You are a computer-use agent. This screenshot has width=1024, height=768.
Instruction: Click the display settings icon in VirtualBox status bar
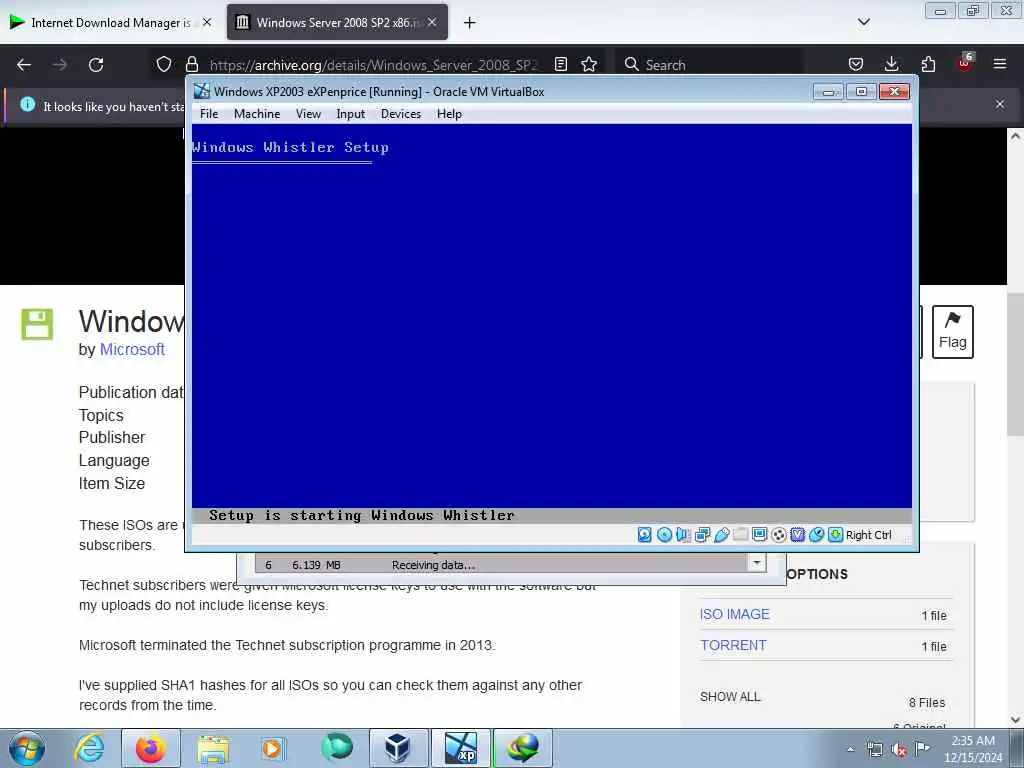coord(760,535)
